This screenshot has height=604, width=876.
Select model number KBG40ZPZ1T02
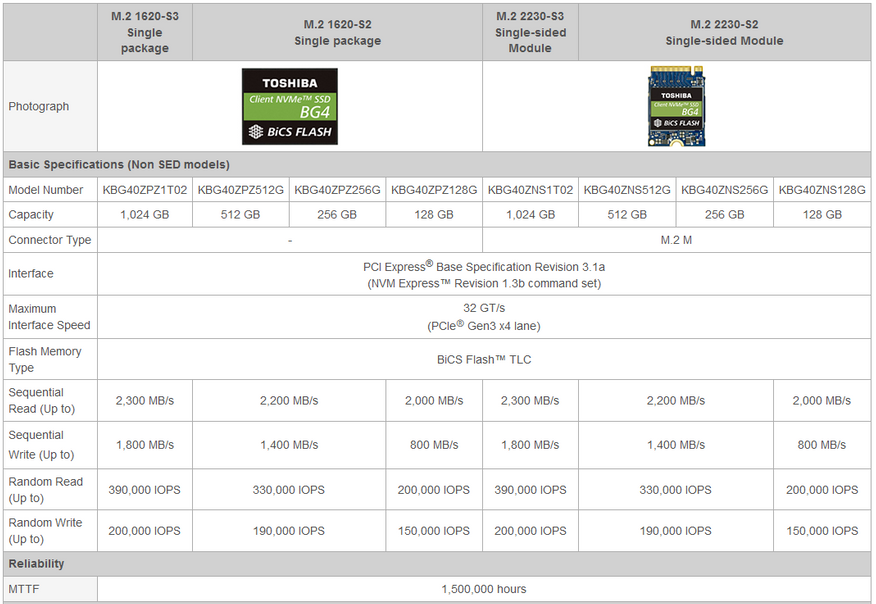pos(145,190)
